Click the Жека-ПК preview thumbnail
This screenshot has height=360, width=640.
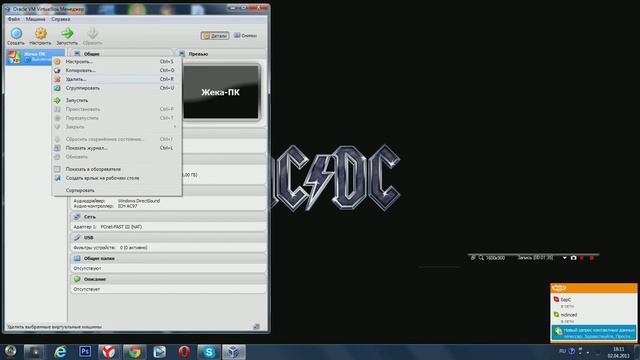click(x=221, y=92)
